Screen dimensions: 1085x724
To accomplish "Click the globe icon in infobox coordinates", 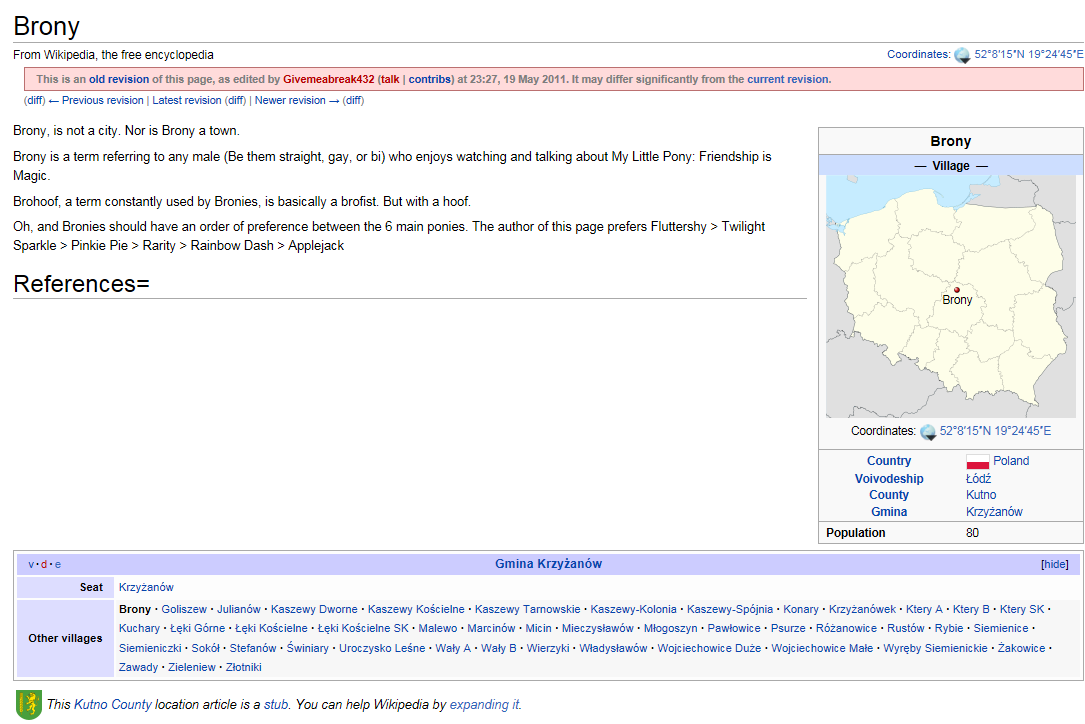I will click(928, 432).
